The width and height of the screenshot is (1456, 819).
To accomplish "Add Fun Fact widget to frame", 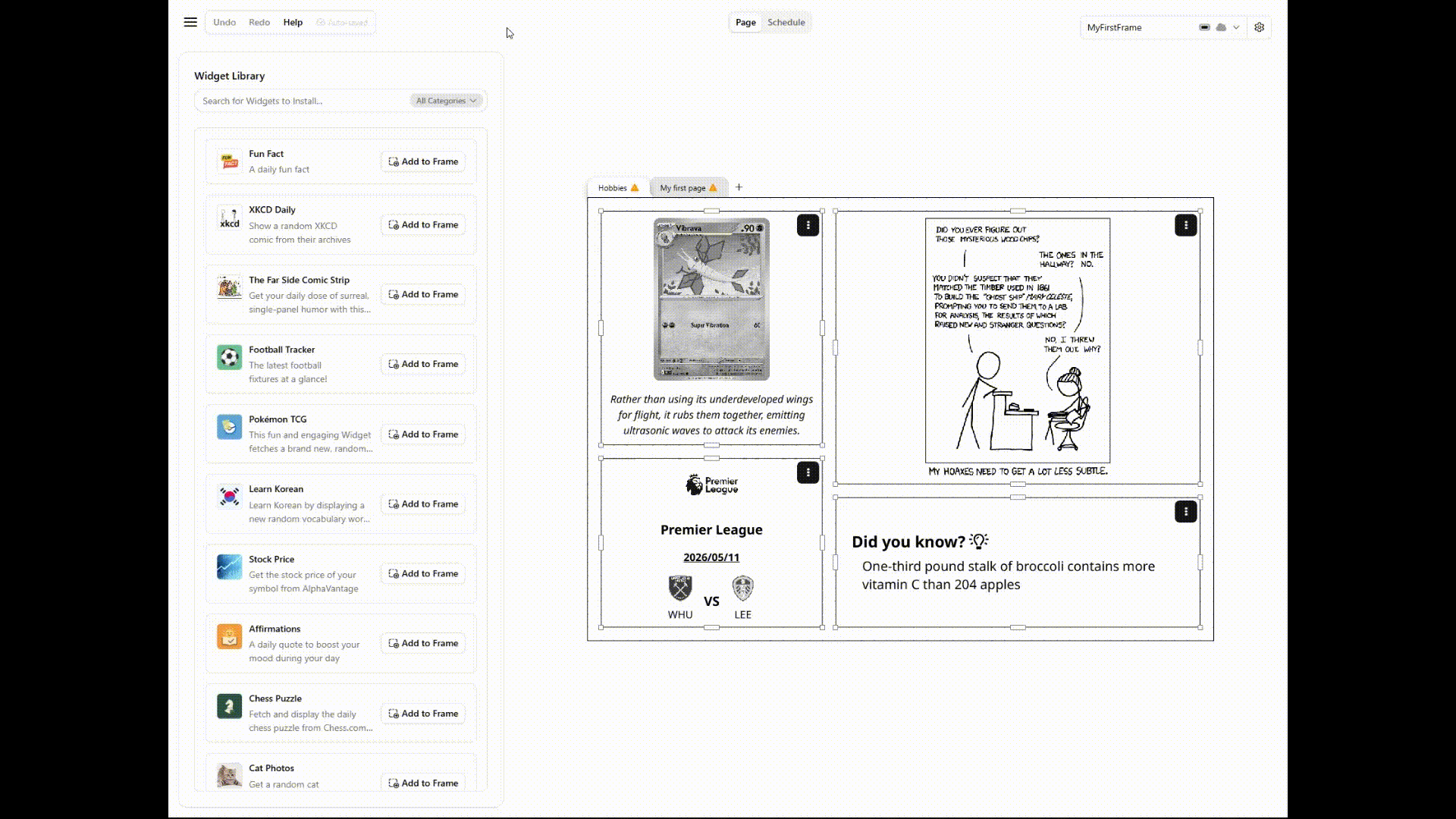I will 423,162.
